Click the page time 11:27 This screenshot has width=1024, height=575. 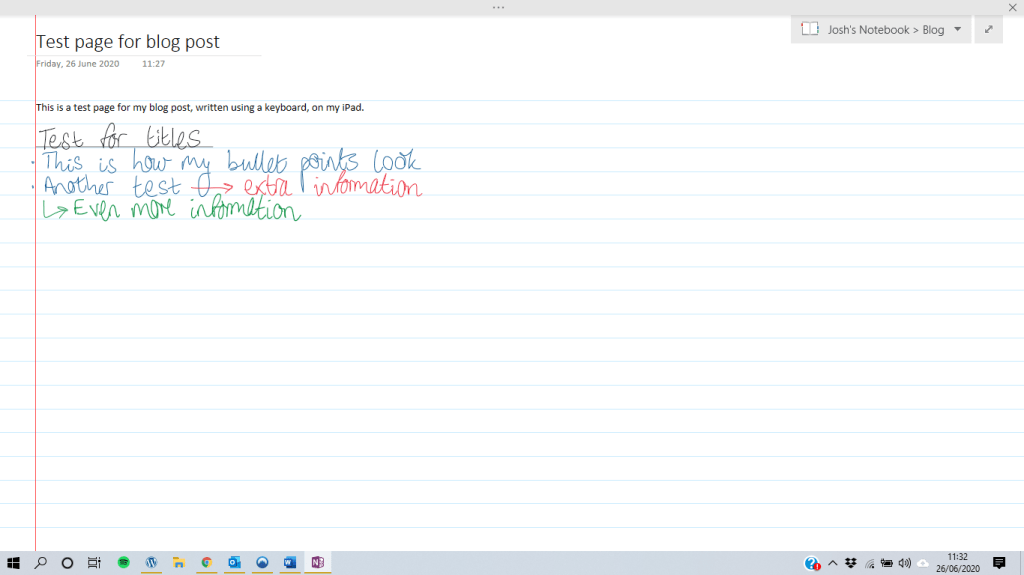[x=153, y=64]
